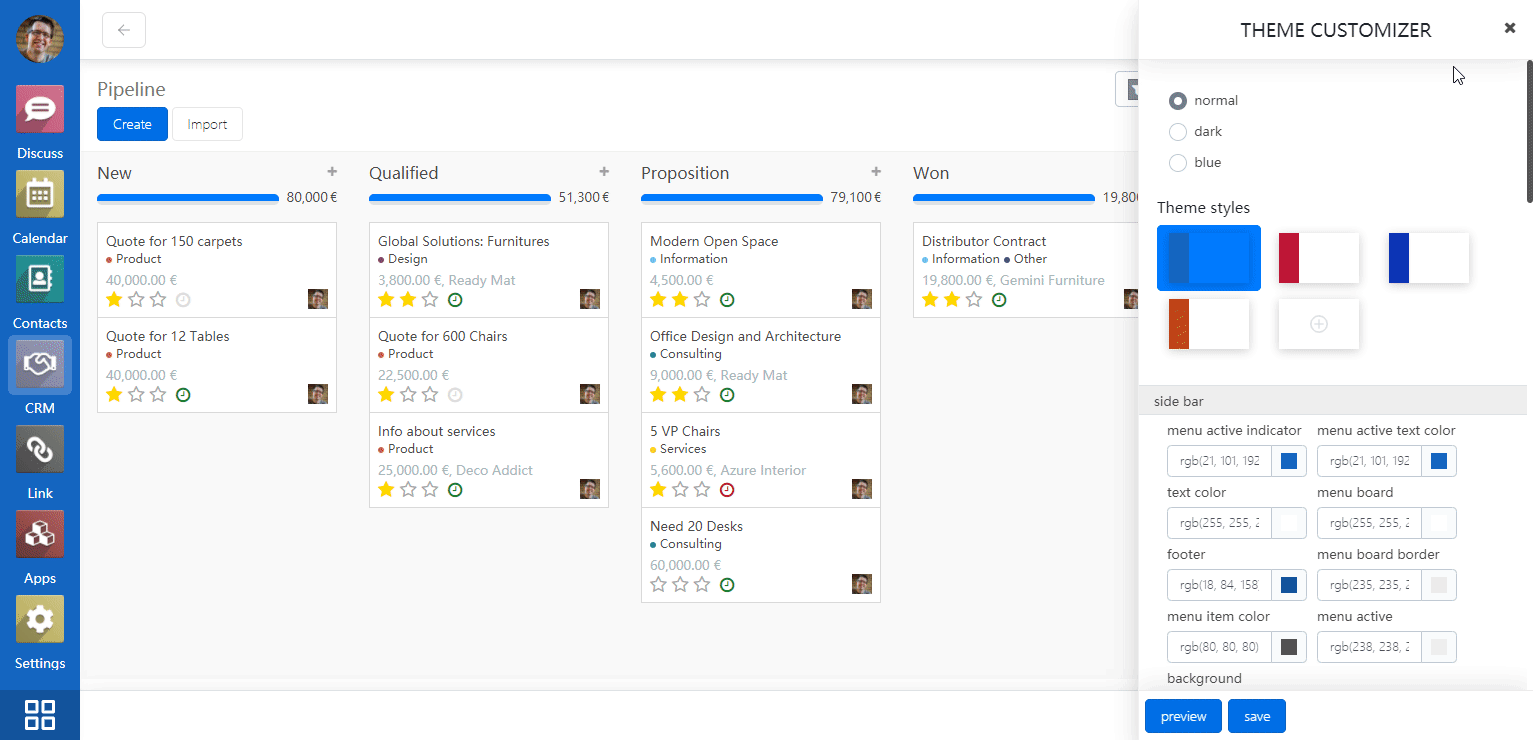This screenshot has height=740, width=1533.
Task: Add a record in the New column
Action: coord(332,172)
